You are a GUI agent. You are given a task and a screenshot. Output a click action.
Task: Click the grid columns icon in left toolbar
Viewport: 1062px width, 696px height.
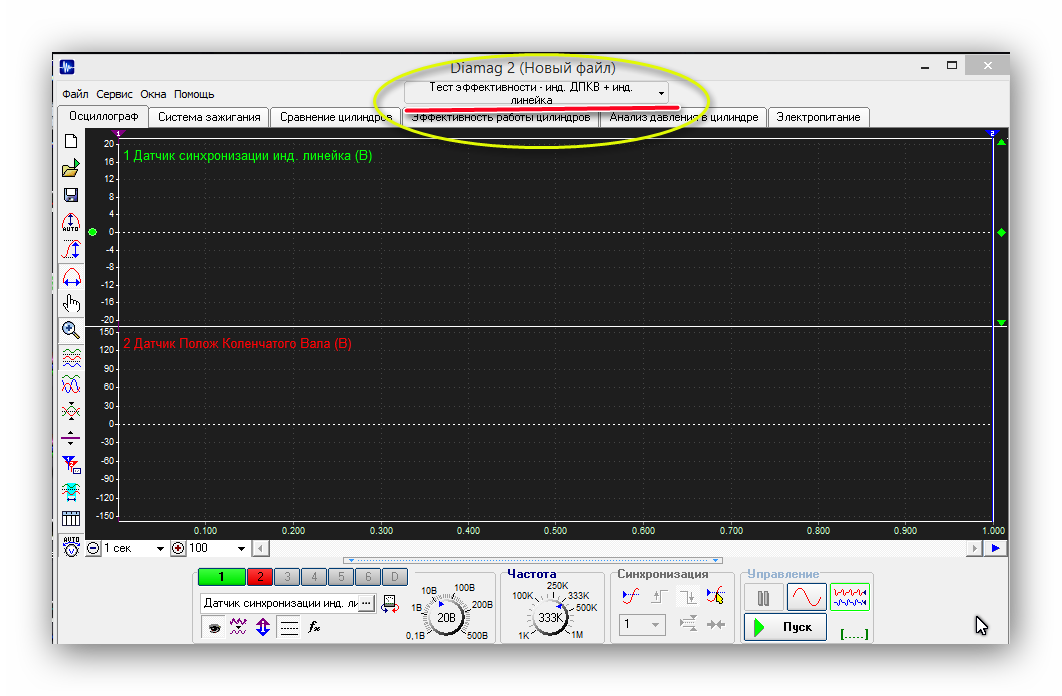coord(71,519)
